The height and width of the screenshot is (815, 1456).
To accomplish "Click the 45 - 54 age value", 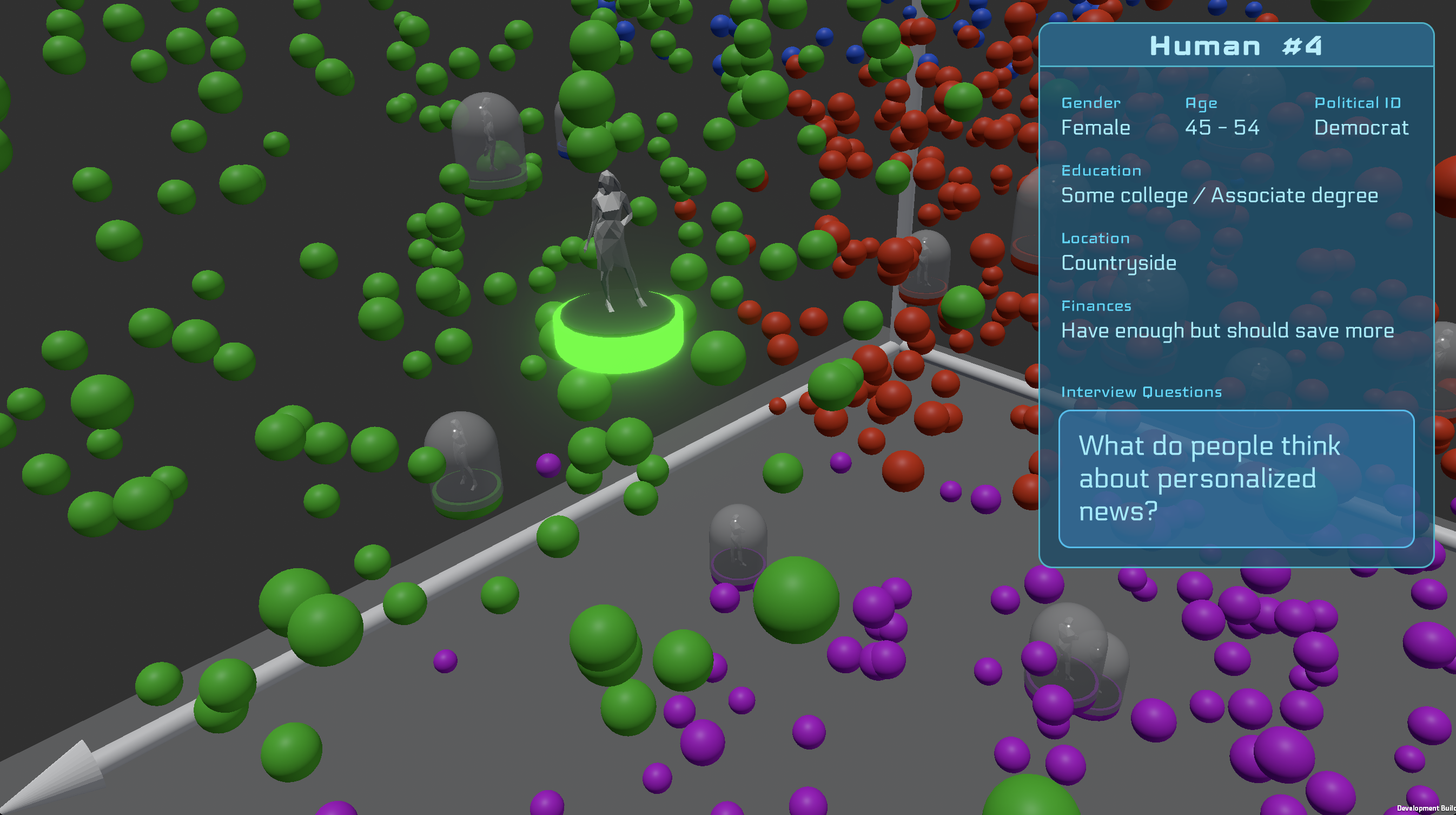I will (1222, 128).
